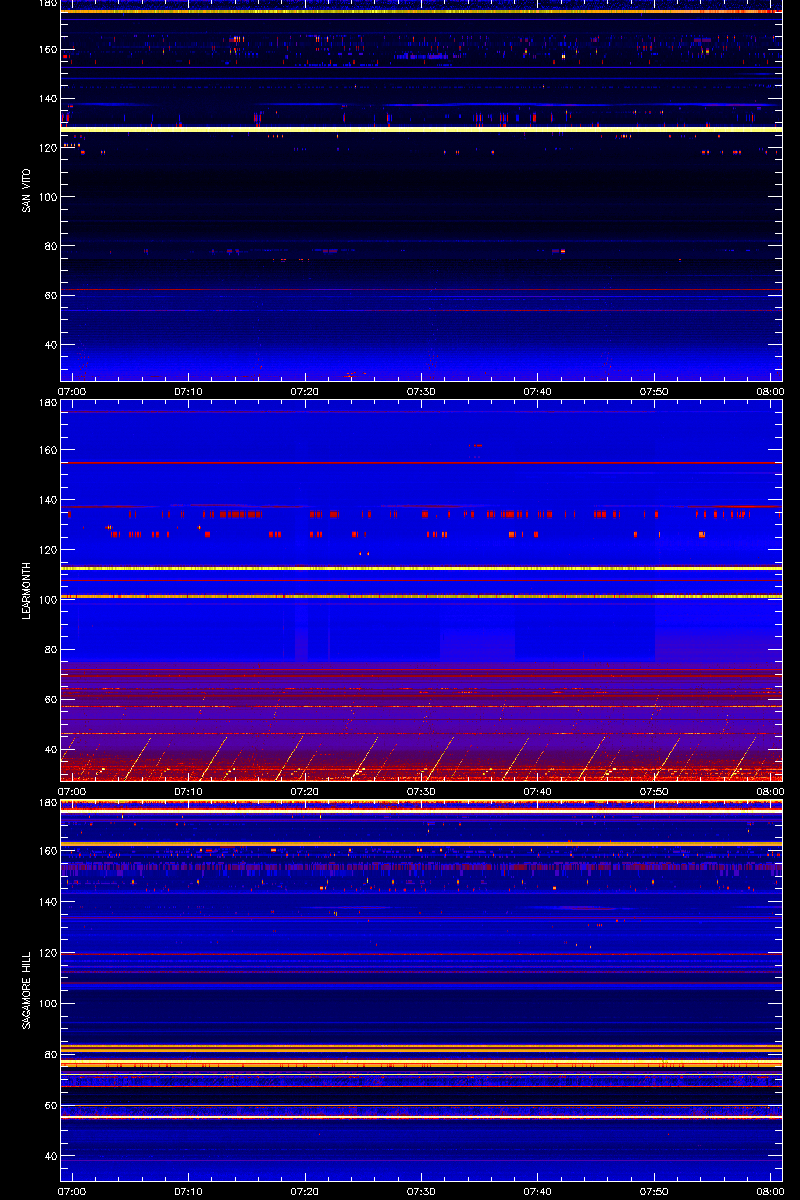Pick 07:30 label under Sagamore Hill panel
The image size is (800, 1200).
pyautogui.click(x=422, y=1191)
